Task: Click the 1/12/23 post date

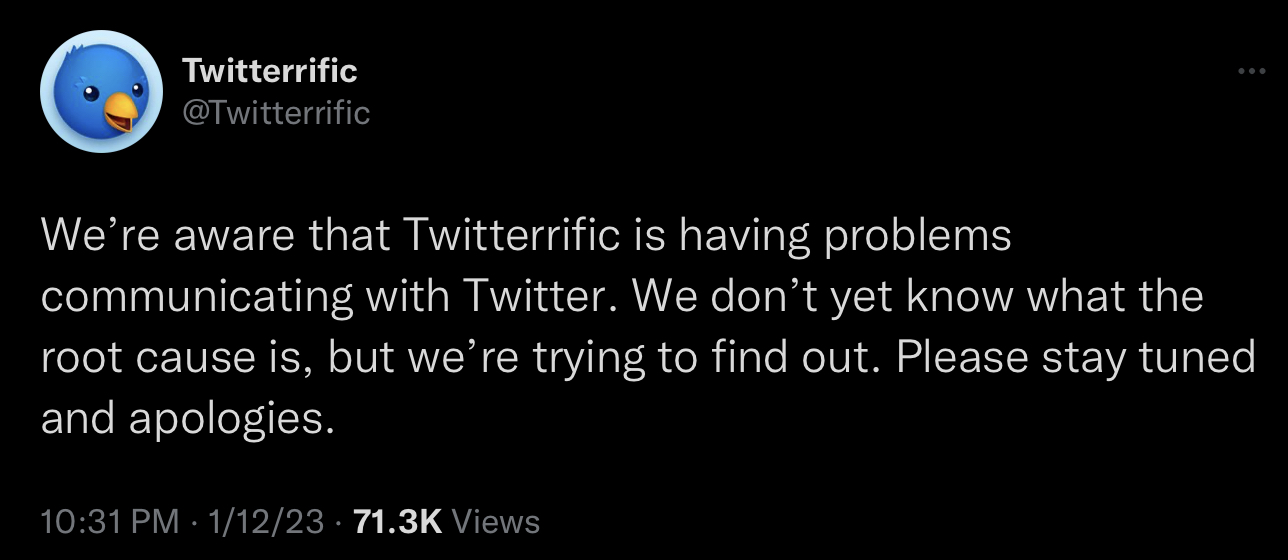Action: [261, 521]
